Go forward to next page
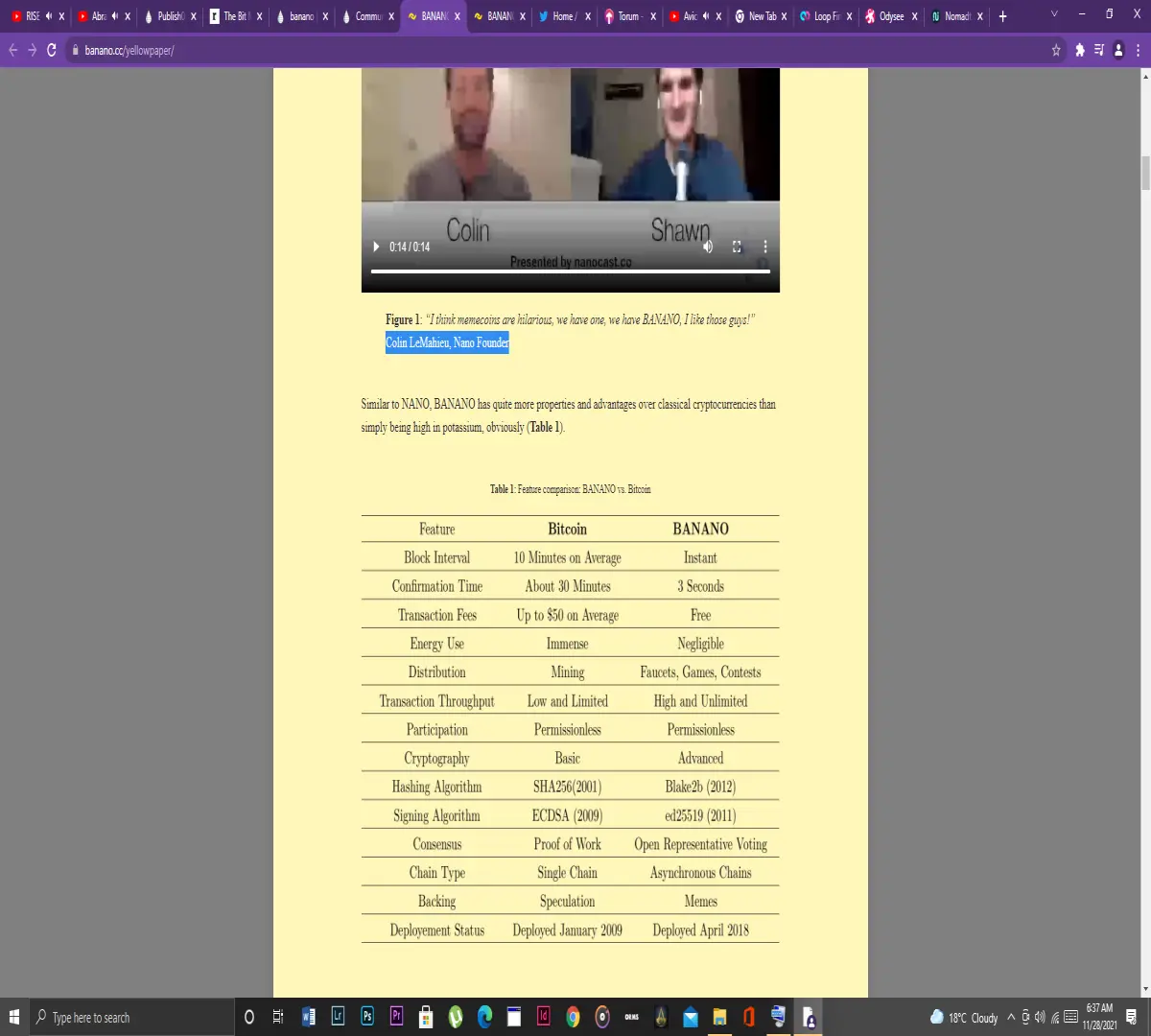Image resolution: width=1151 pixels, height=1036 pixels. [32, 50]
